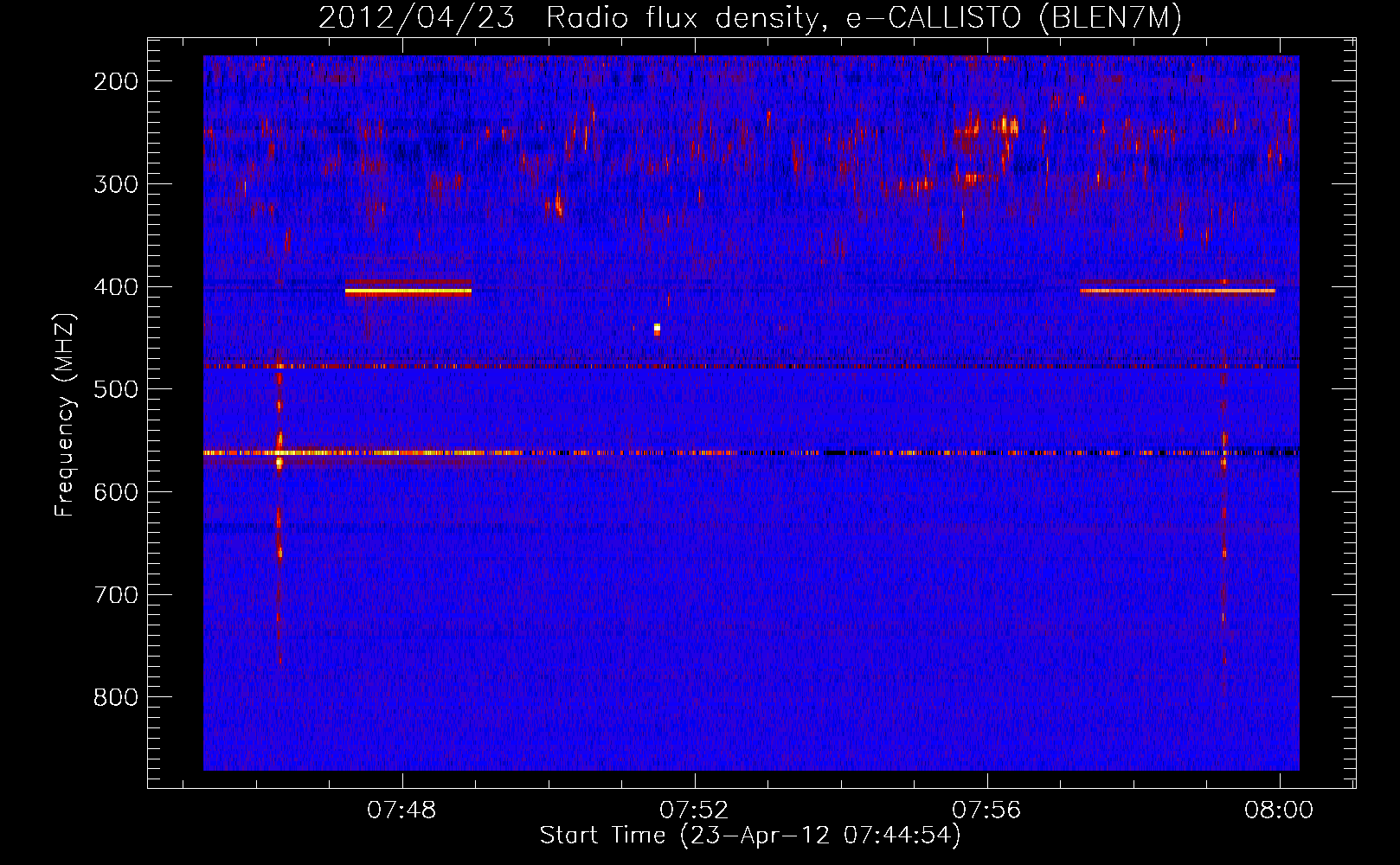Click the 07:52 time tick label
The height and width of the screenshot is (865, 1400).
694,811
